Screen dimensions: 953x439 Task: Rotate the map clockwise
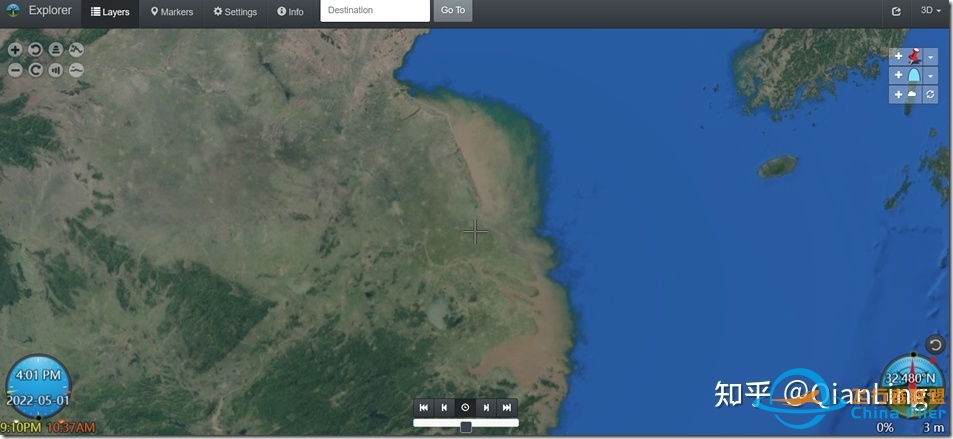point(35,71)
